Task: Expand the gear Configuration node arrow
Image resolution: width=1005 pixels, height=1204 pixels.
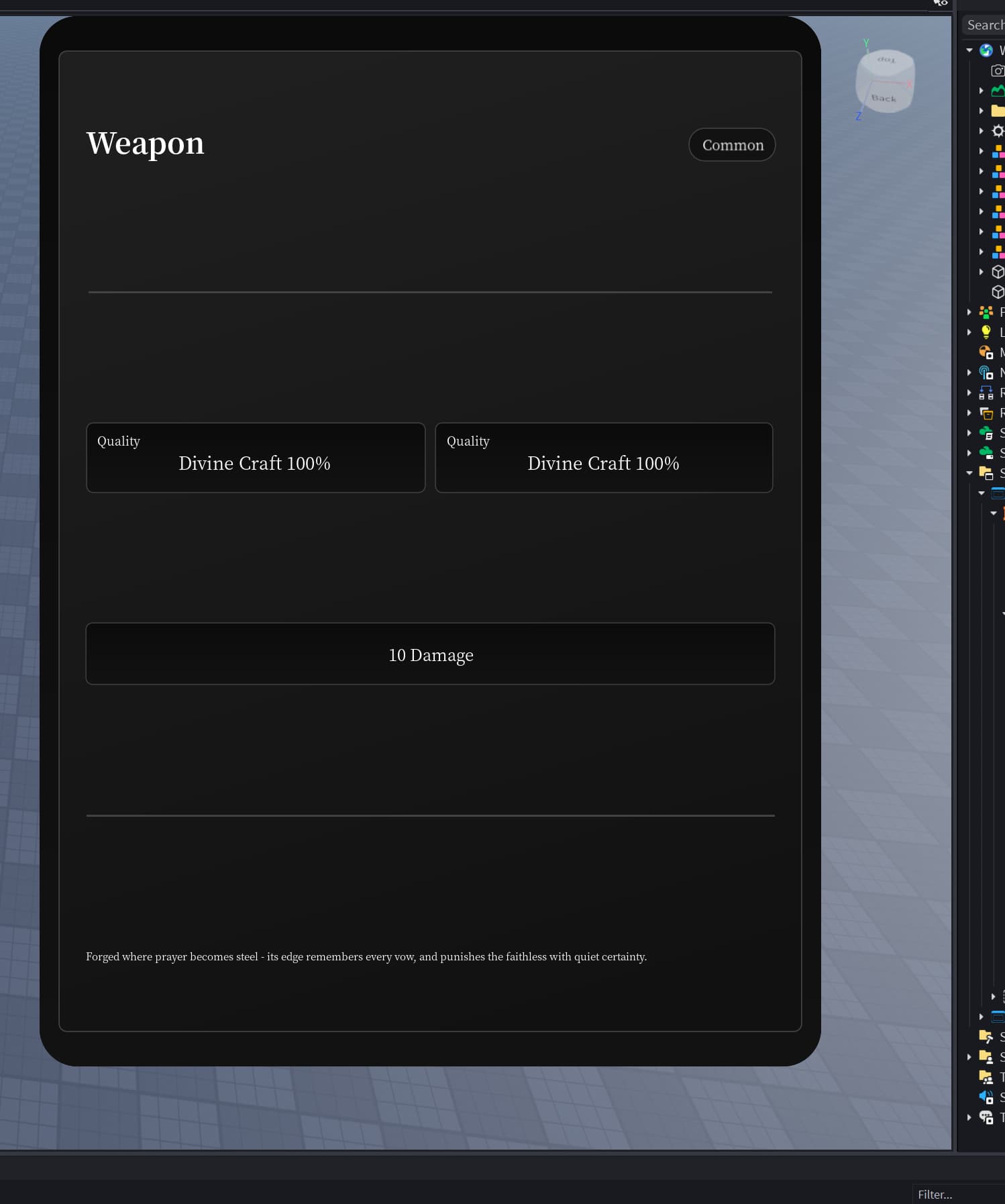Action: [981, 131]
